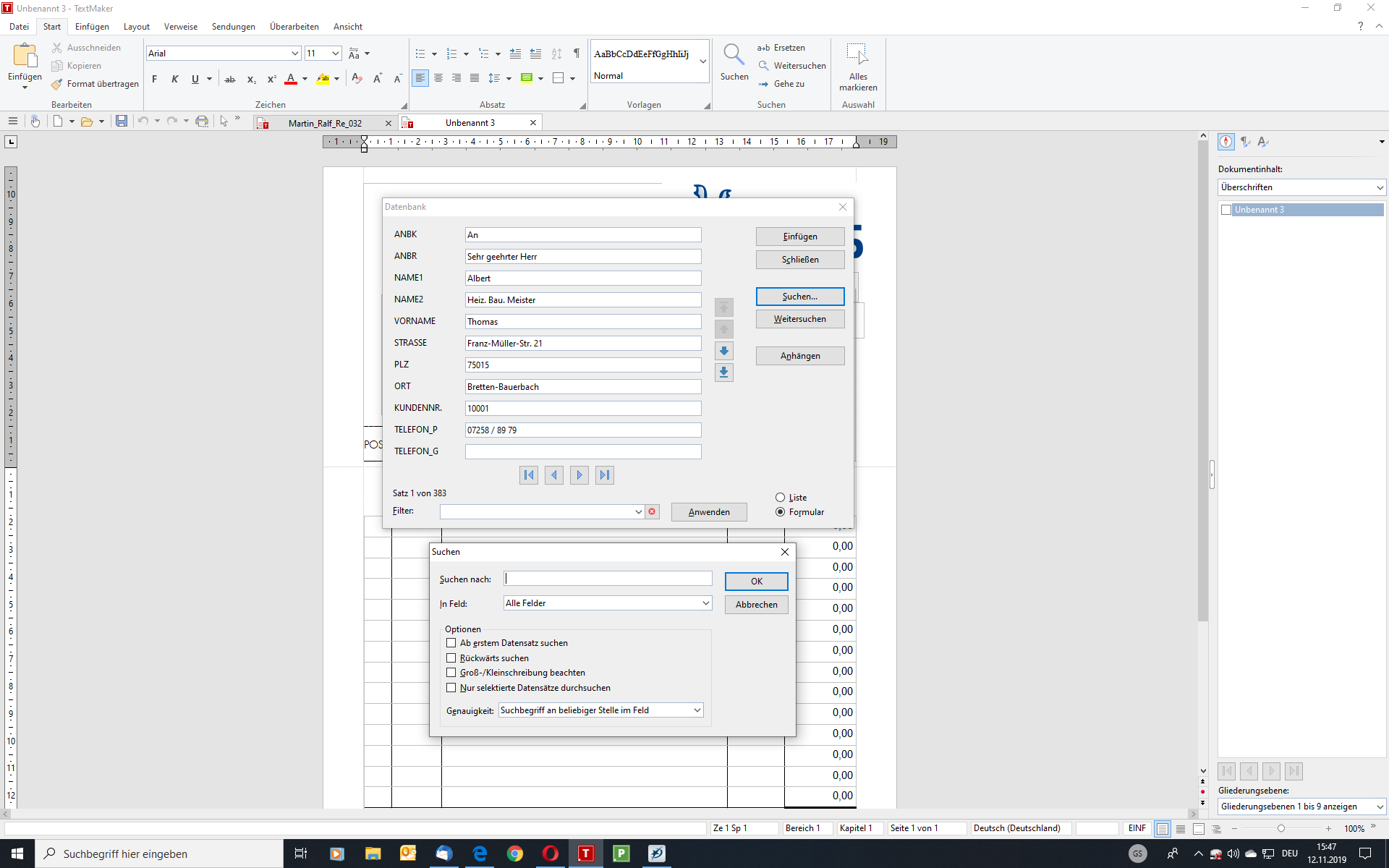Enable Ab erstem Datensatz suchen
This screenshot has height=868, width=1389.
(x=451, y=643)
